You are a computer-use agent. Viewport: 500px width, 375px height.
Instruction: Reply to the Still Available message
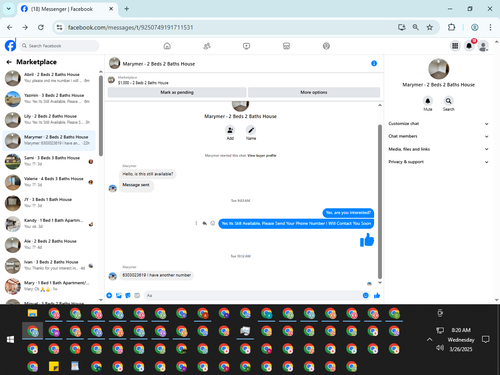pyautogui.click(x=205, y=223)
